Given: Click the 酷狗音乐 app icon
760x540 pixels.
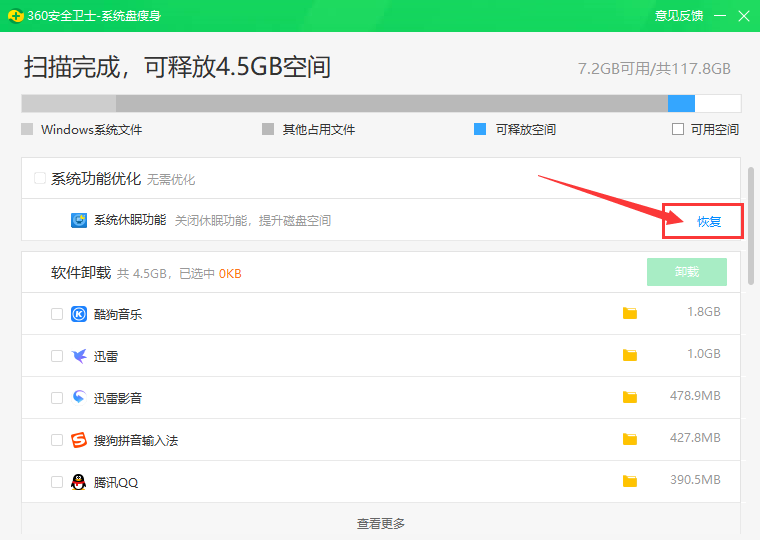Looking at the screenshot, I should tap(79, 314).
